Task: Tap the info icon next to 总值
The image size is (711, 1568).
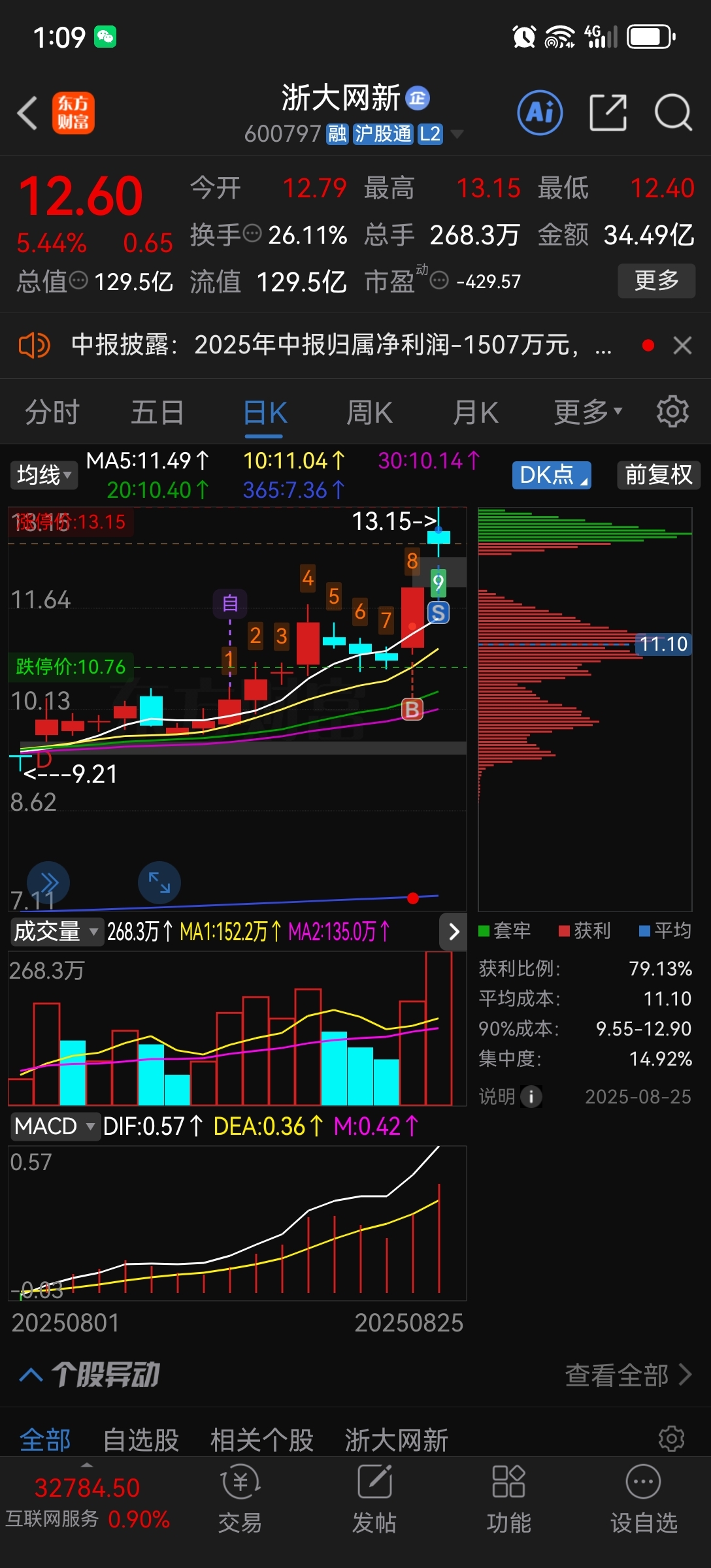Action: pos(78,281)
